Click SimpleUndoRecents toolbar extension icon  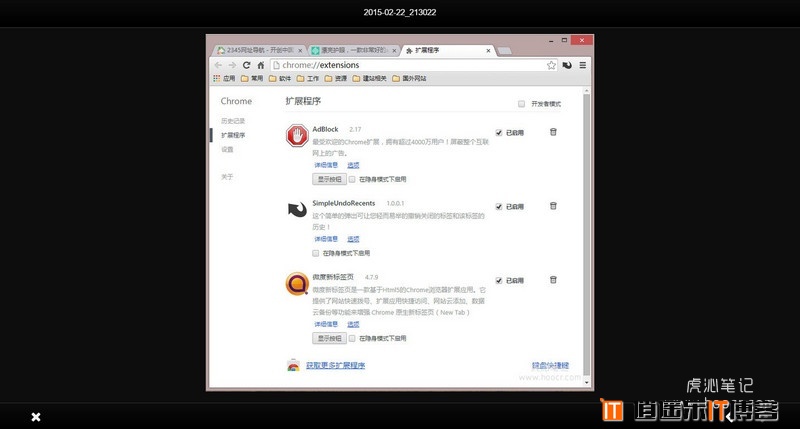[567, 65]
